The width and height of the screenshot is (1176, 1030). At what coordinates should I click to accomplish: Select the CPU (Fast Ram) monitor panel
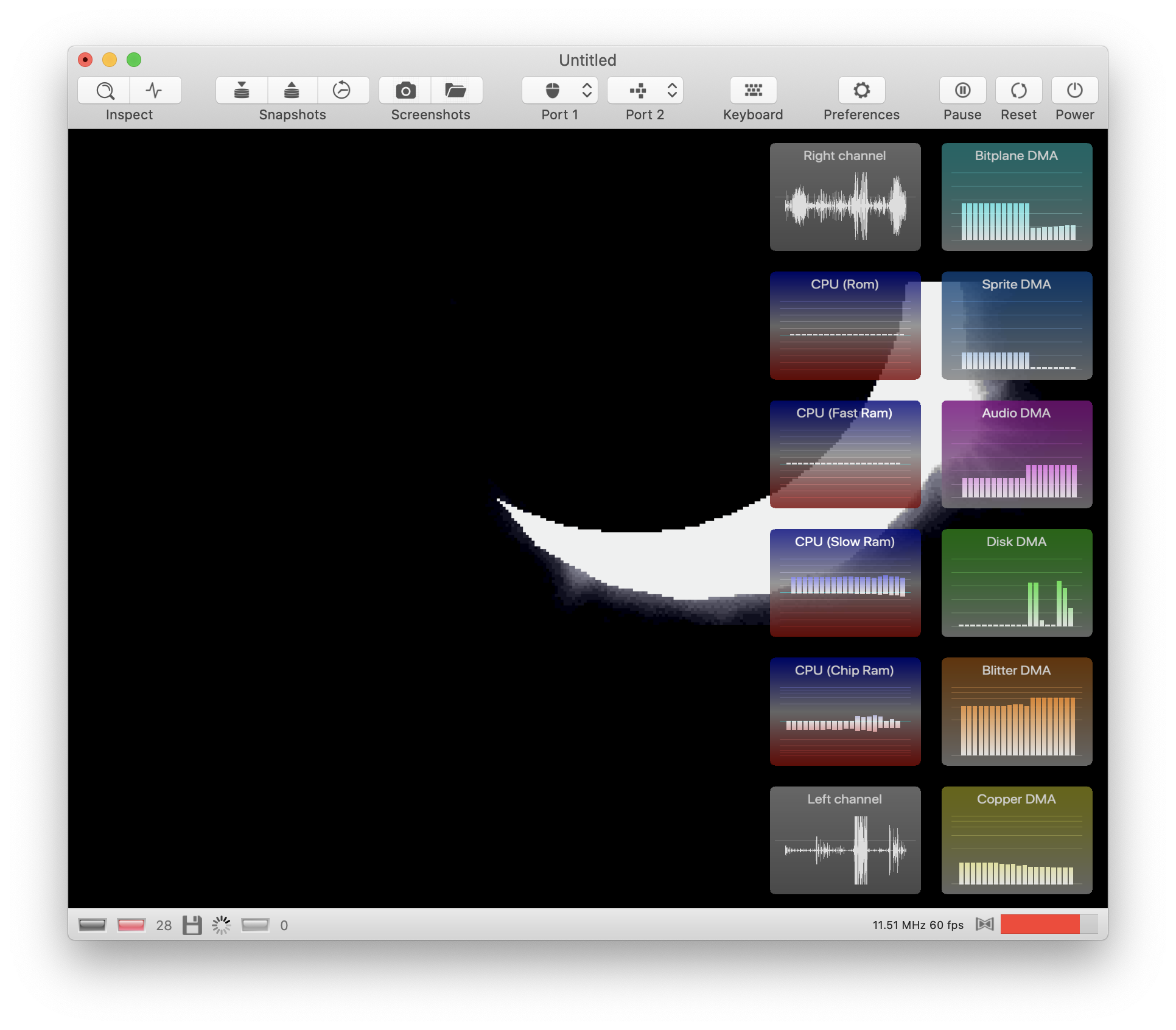(845, 454)
